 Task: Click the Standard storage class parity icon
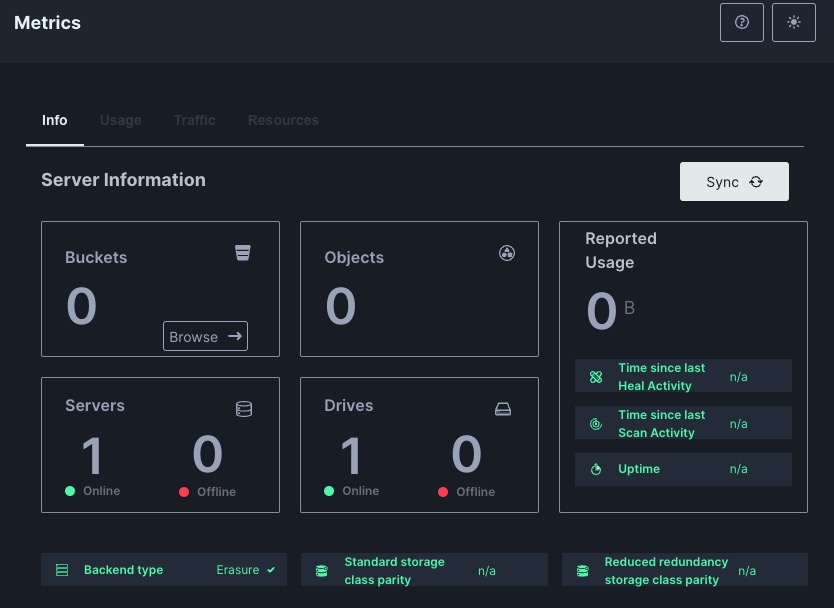(322, 569)
